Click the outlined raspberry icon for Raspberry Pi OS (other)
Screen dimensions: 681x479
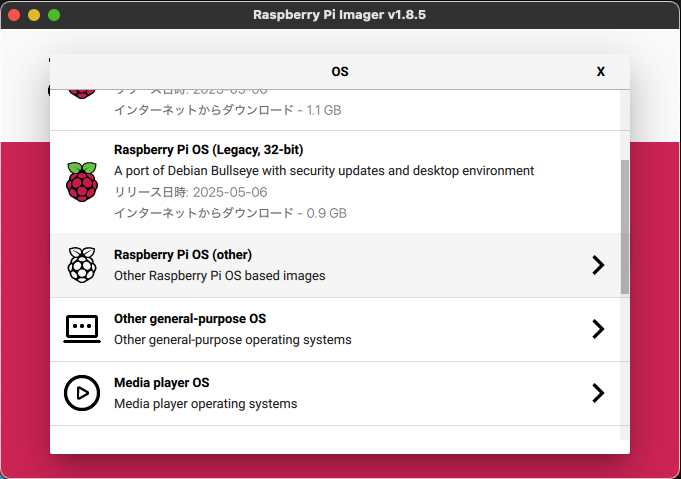pos(82,265)
